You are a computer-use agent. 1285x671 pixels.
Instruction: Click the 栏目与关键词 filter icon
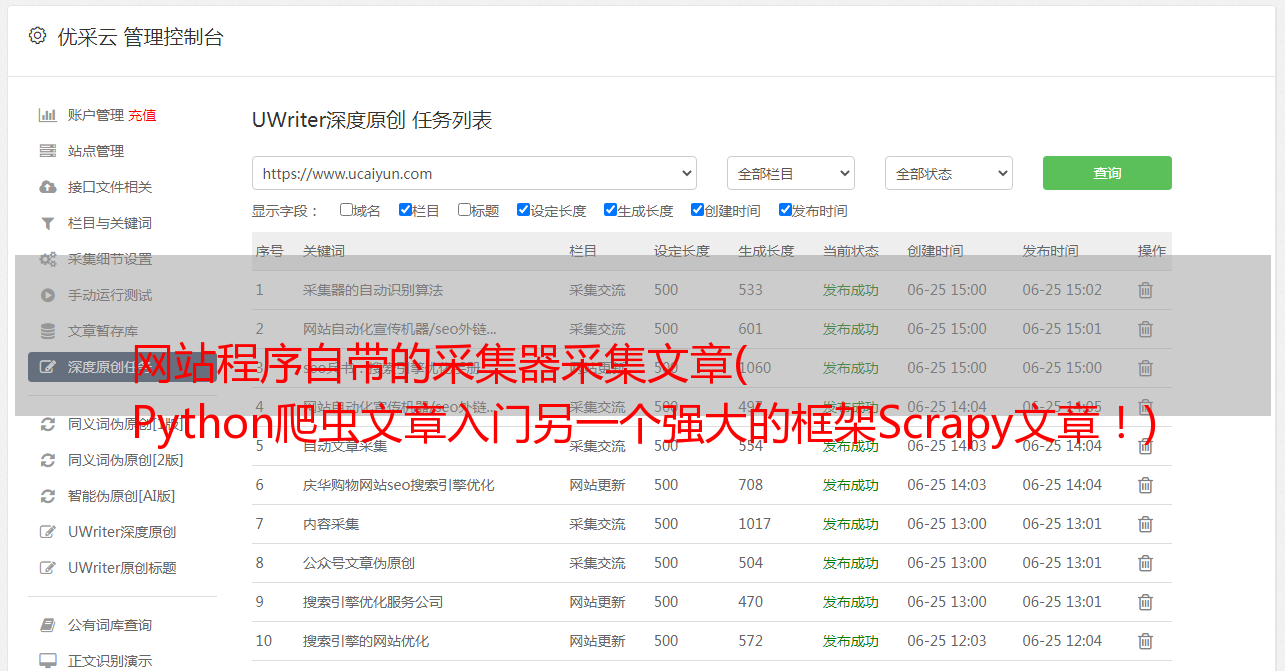(x=47, y=223)
